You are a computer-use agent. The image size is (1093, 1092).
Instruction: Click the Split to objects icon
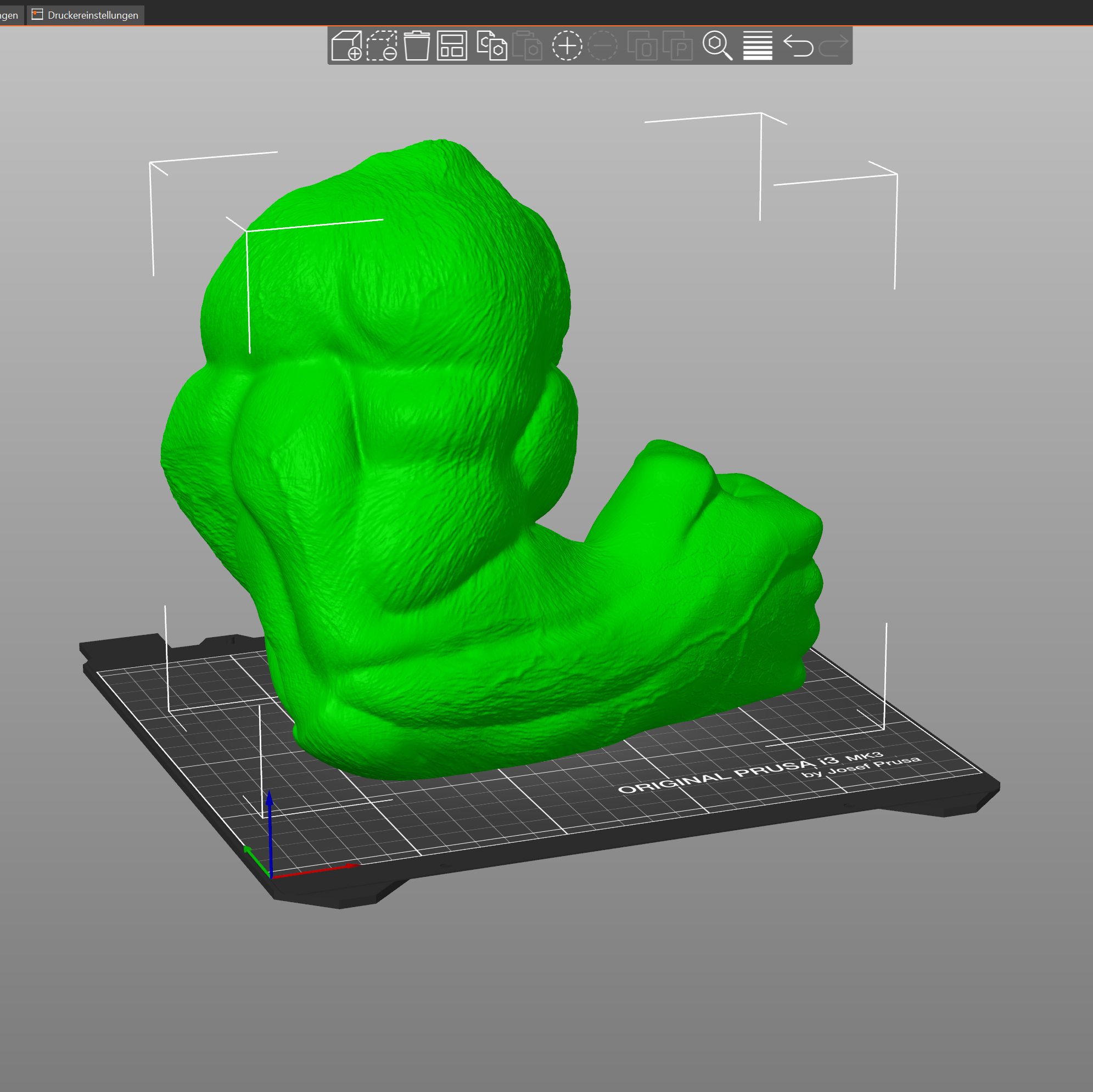(642, 46)
